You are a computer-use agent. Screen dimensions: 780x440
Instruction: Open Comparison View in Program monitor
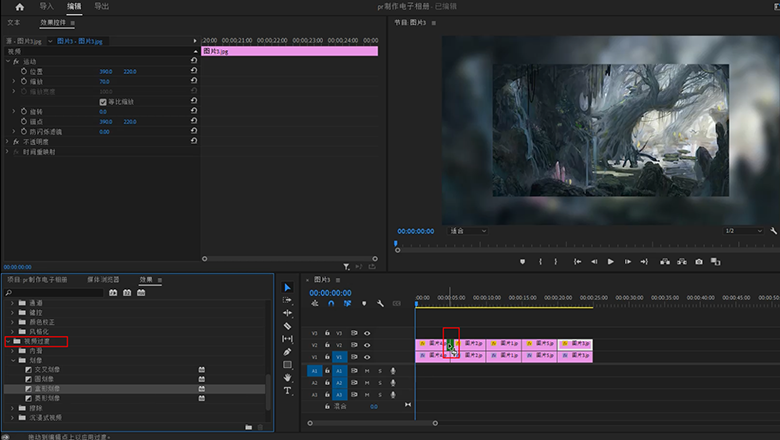pyautogui.click(x=716, y=262)
